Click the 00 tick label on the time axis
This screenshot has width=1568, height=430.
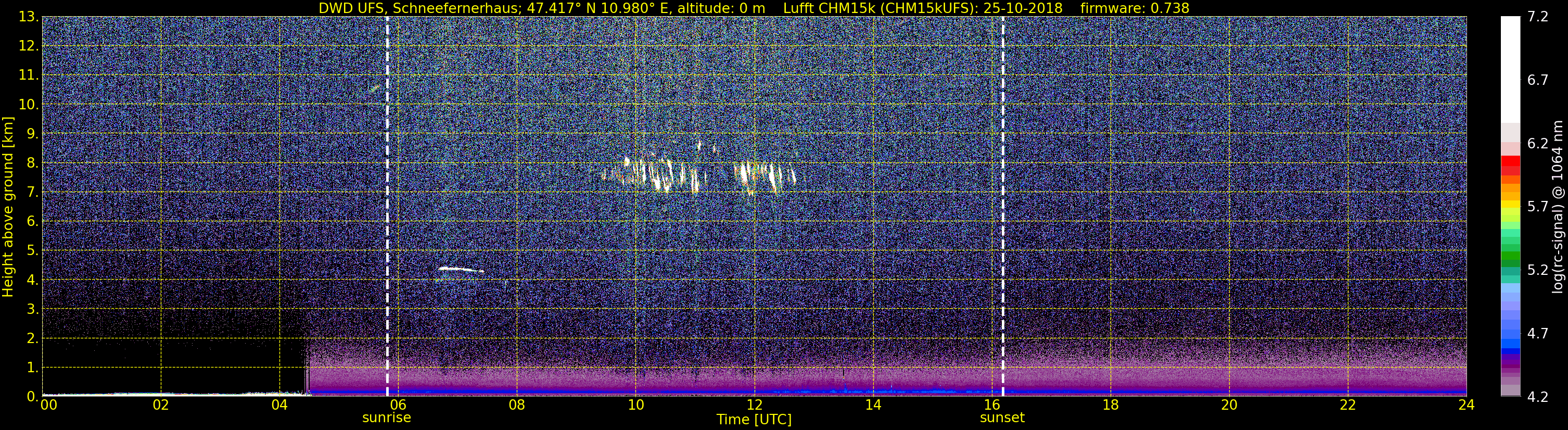click(48, 406)
